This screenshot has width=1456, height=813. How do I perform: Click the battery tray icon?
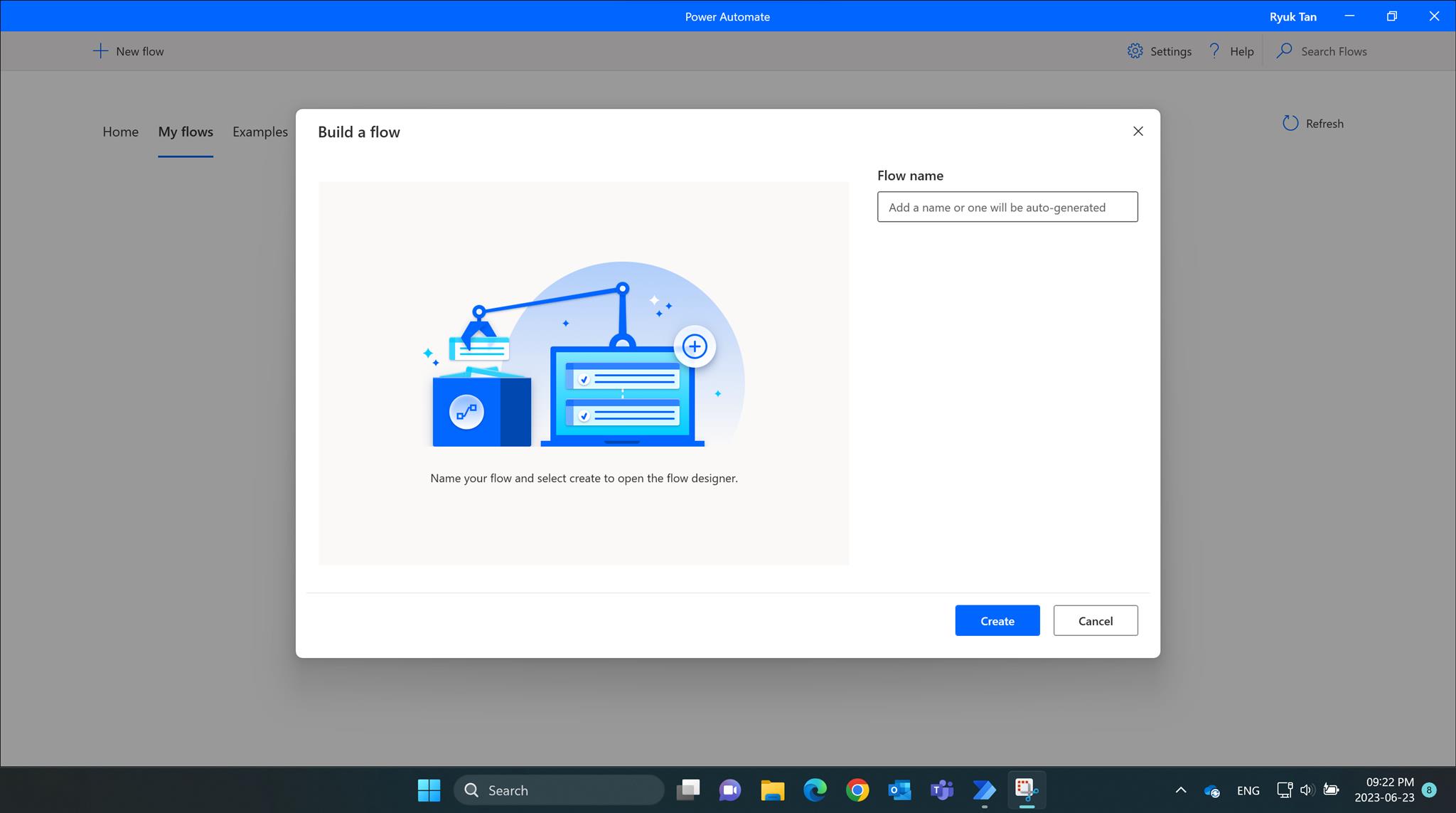point(1332,790)
